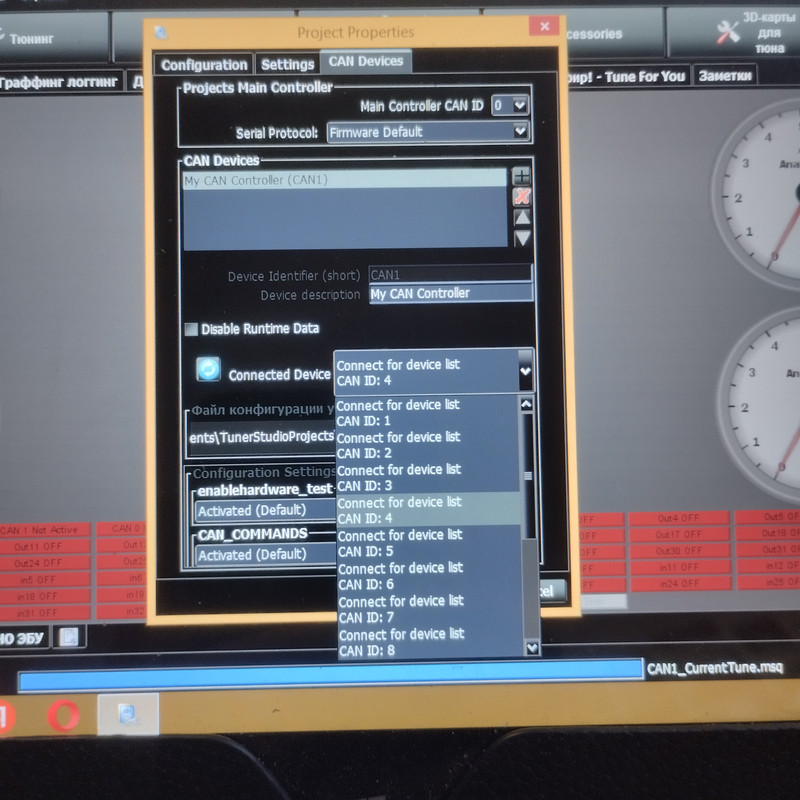Click the TunerStudio taskbar window icon
Screen dimensions: 800x800
(128, 714)
